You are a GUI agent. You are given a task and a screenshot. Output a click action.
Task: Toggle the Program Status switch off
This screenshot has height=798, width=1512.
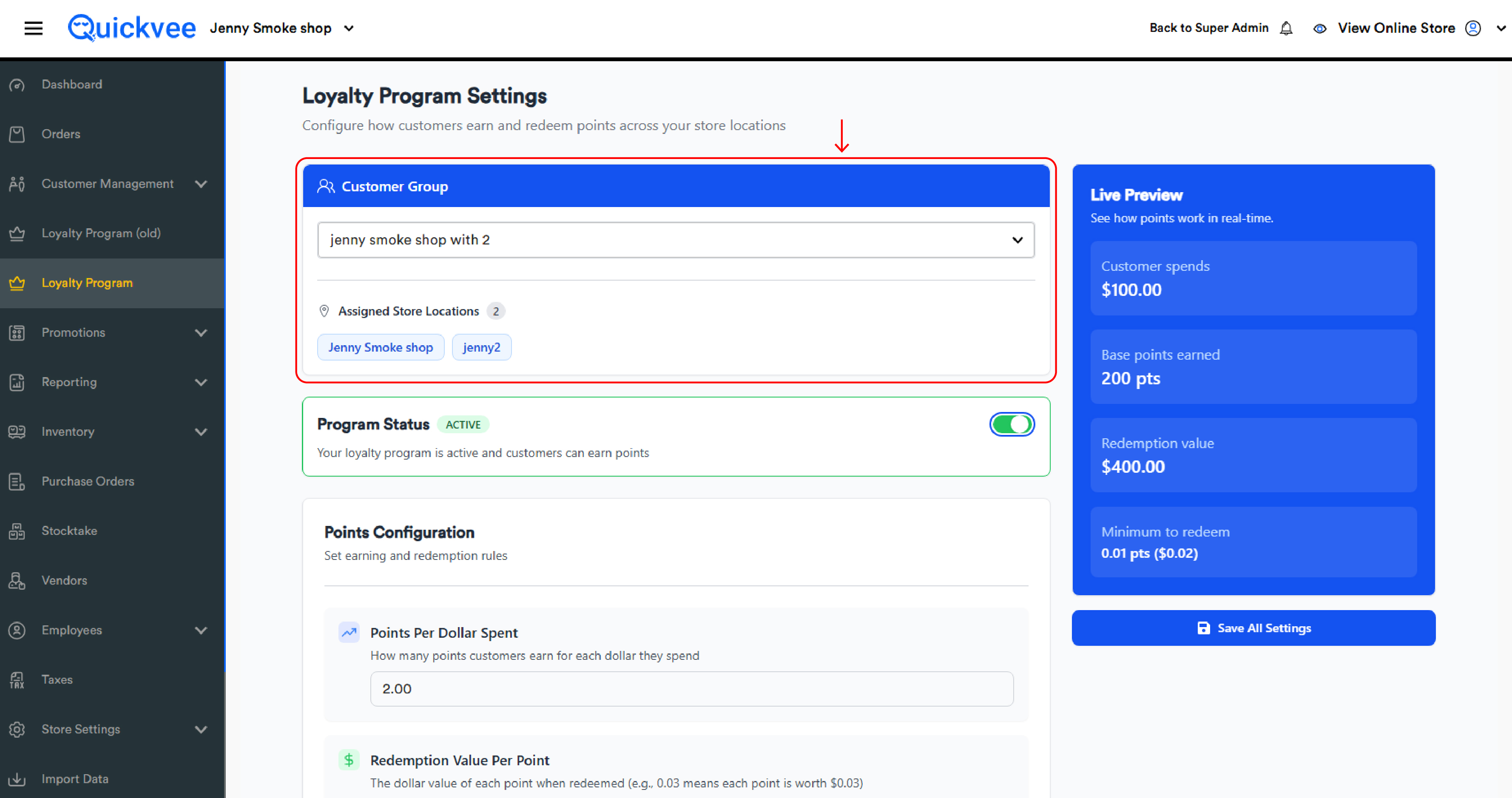coord(1012,424)
